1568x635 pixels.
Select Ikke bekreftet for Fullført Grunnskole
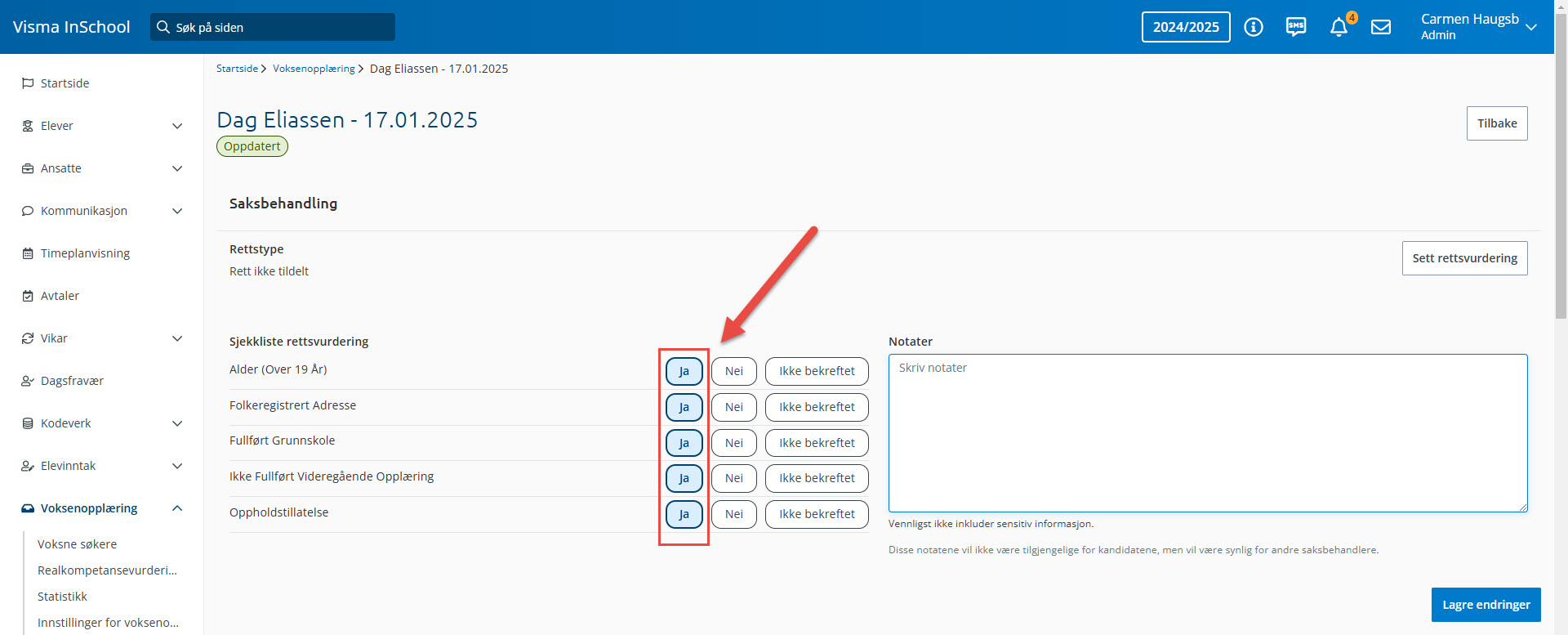tap(817, 443)
